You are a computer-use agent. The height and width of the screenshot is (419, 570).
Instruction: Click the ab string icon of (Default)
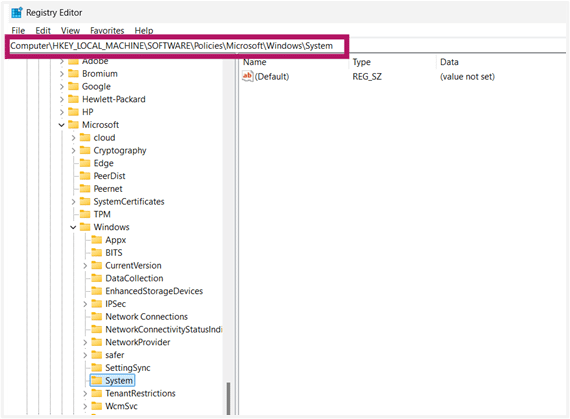pos(247,76)
